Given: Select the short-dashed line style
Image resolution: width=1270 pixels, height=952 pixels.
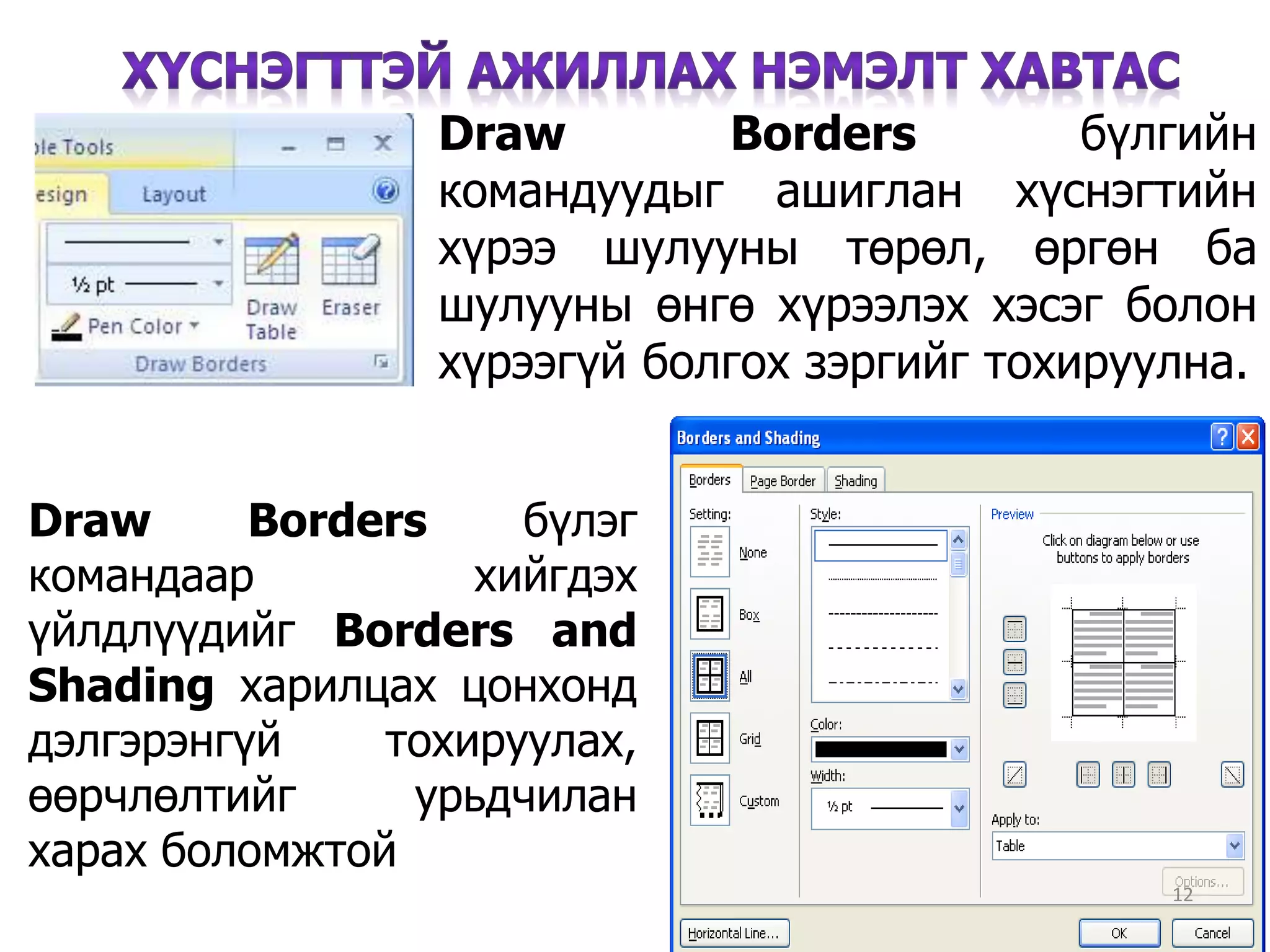Looking at the screenshot, I should [882, 614].
